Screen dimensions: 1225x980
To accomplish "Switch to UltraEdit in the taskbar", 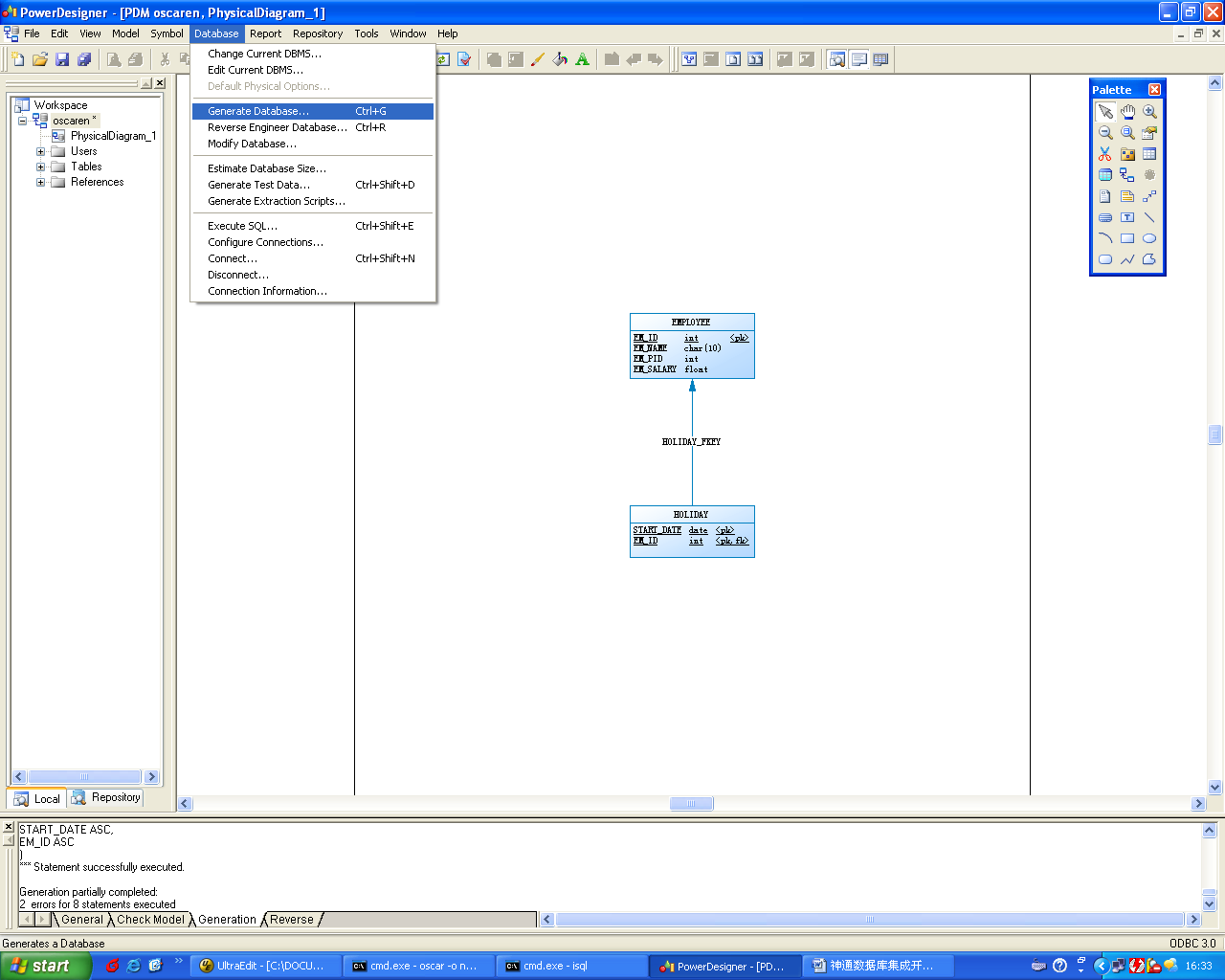I will (x=265, y=966).
